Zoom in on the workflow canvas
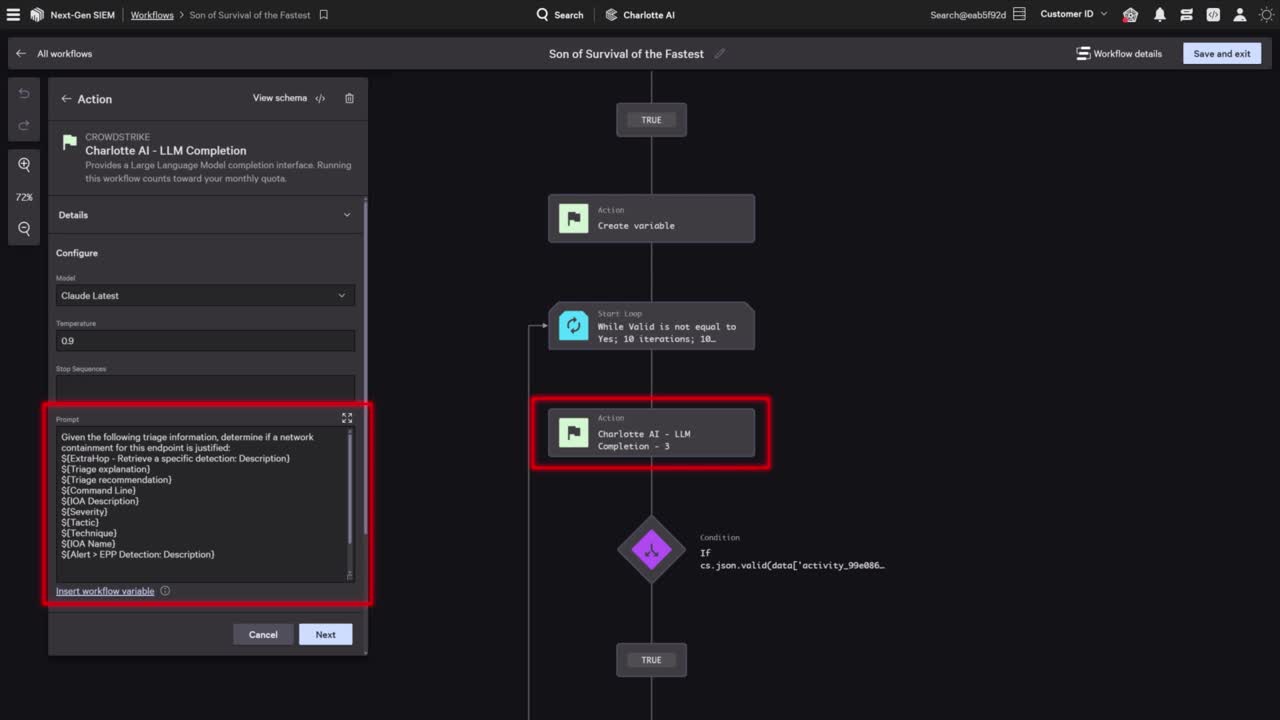This screenshot has width=1280, height=720. click(24, 165)
